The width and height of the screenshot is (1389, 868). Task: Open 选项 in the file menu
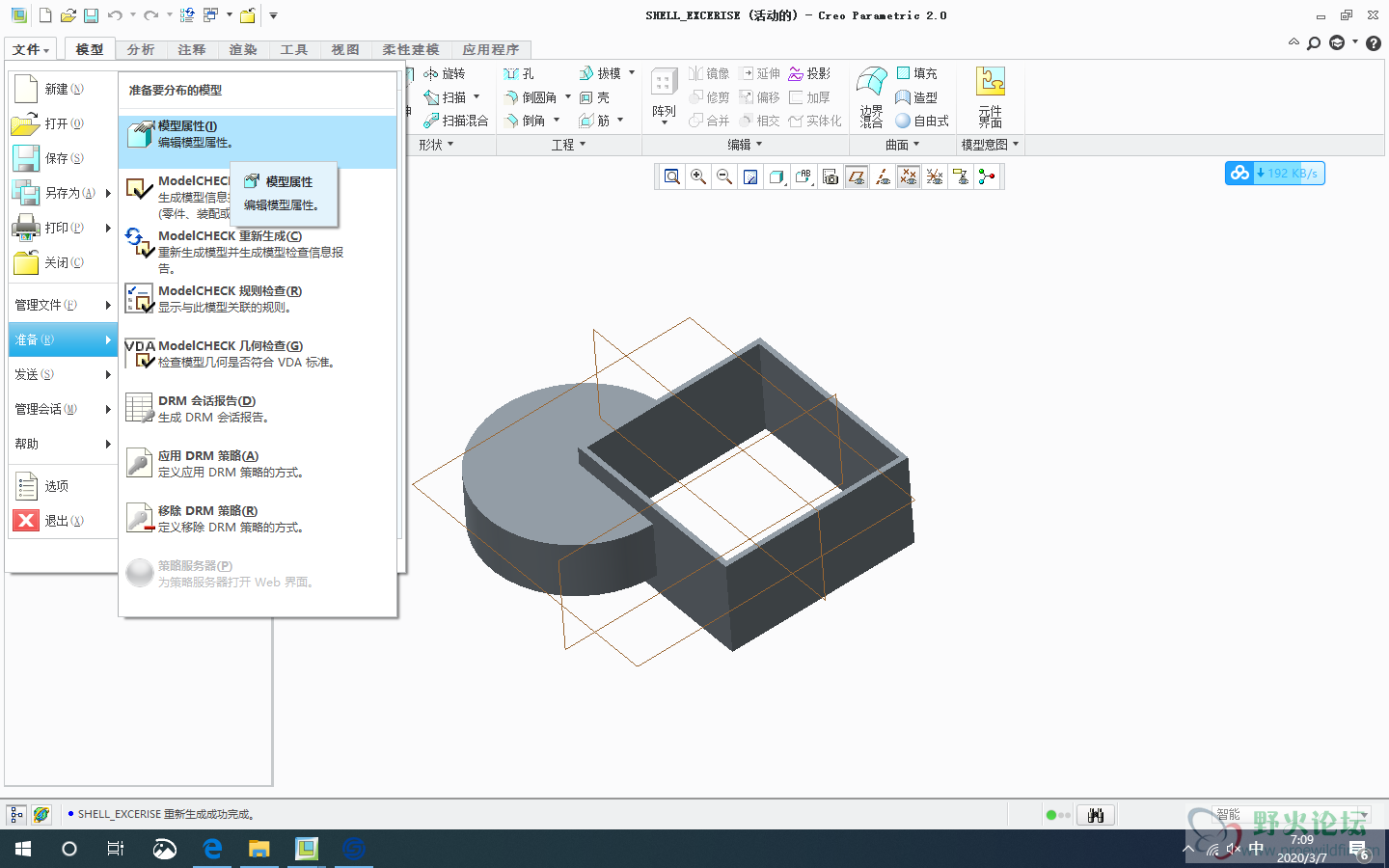point(63,486)
